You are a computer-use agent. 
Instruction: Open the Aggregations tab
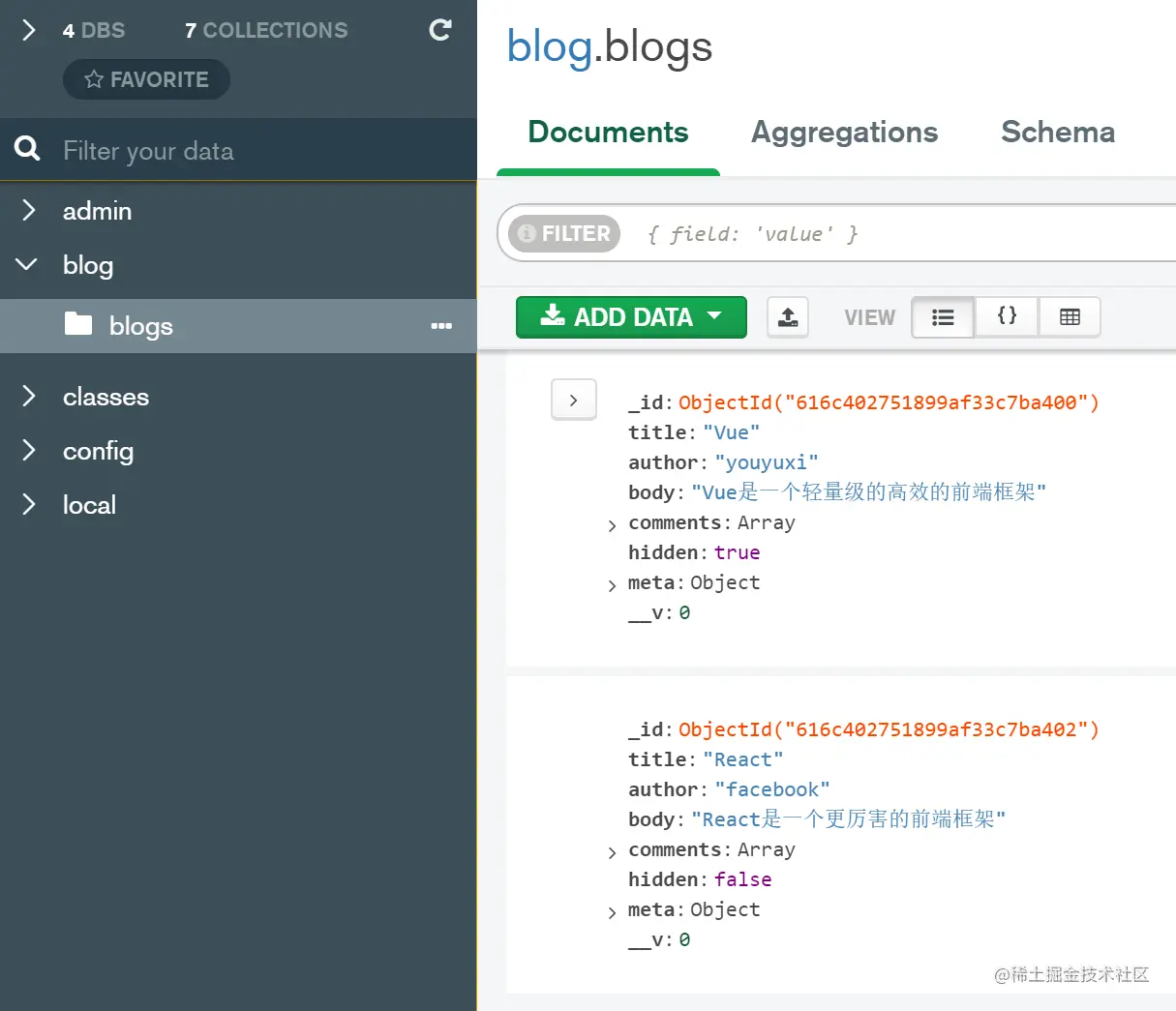(844, 133)
